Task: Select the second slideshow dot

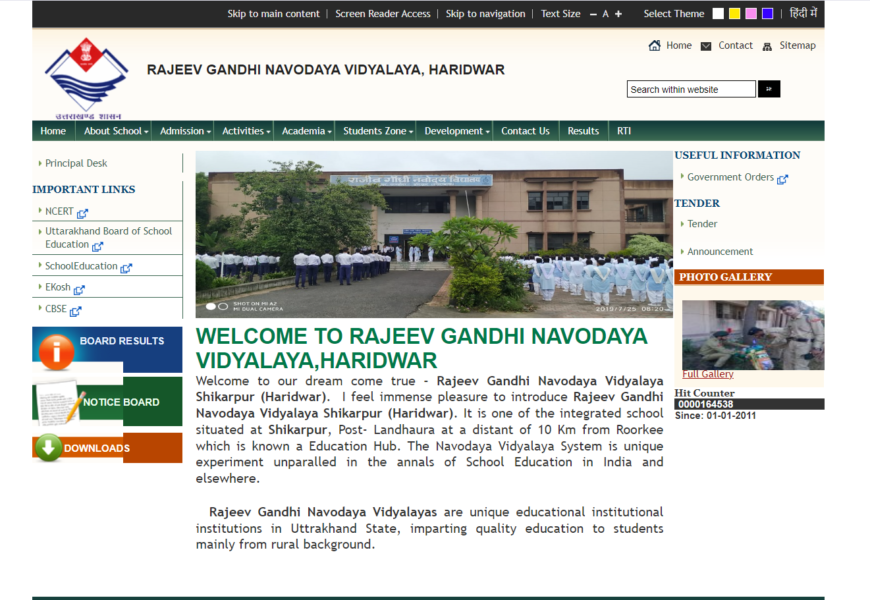Action: pyautogui.click(x=223, y=306)
